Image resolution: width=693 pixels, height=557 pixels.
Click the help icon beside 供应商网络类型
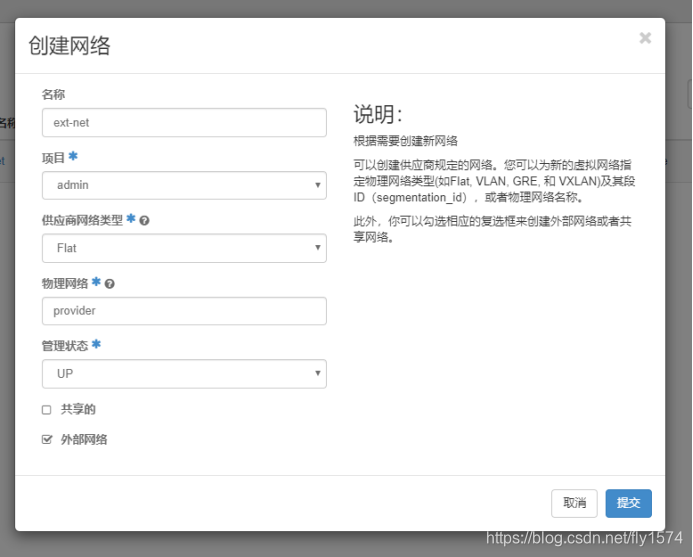(144, 221)
